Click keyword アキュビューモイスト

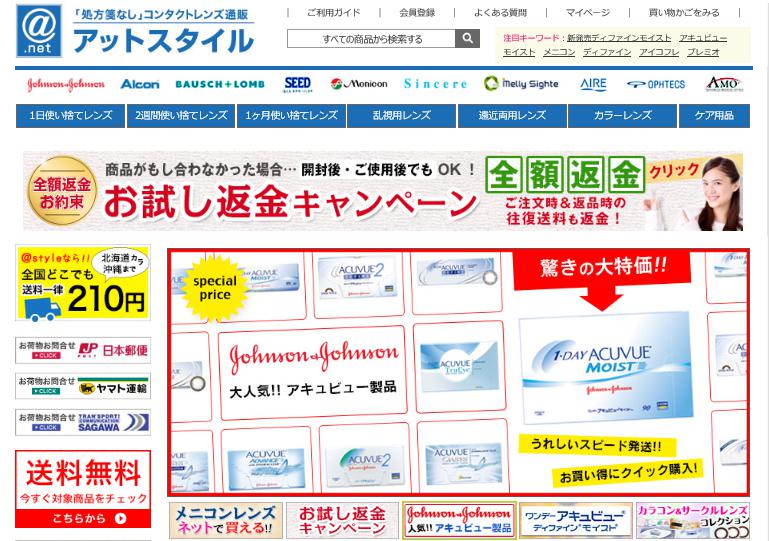pos(703,38)
